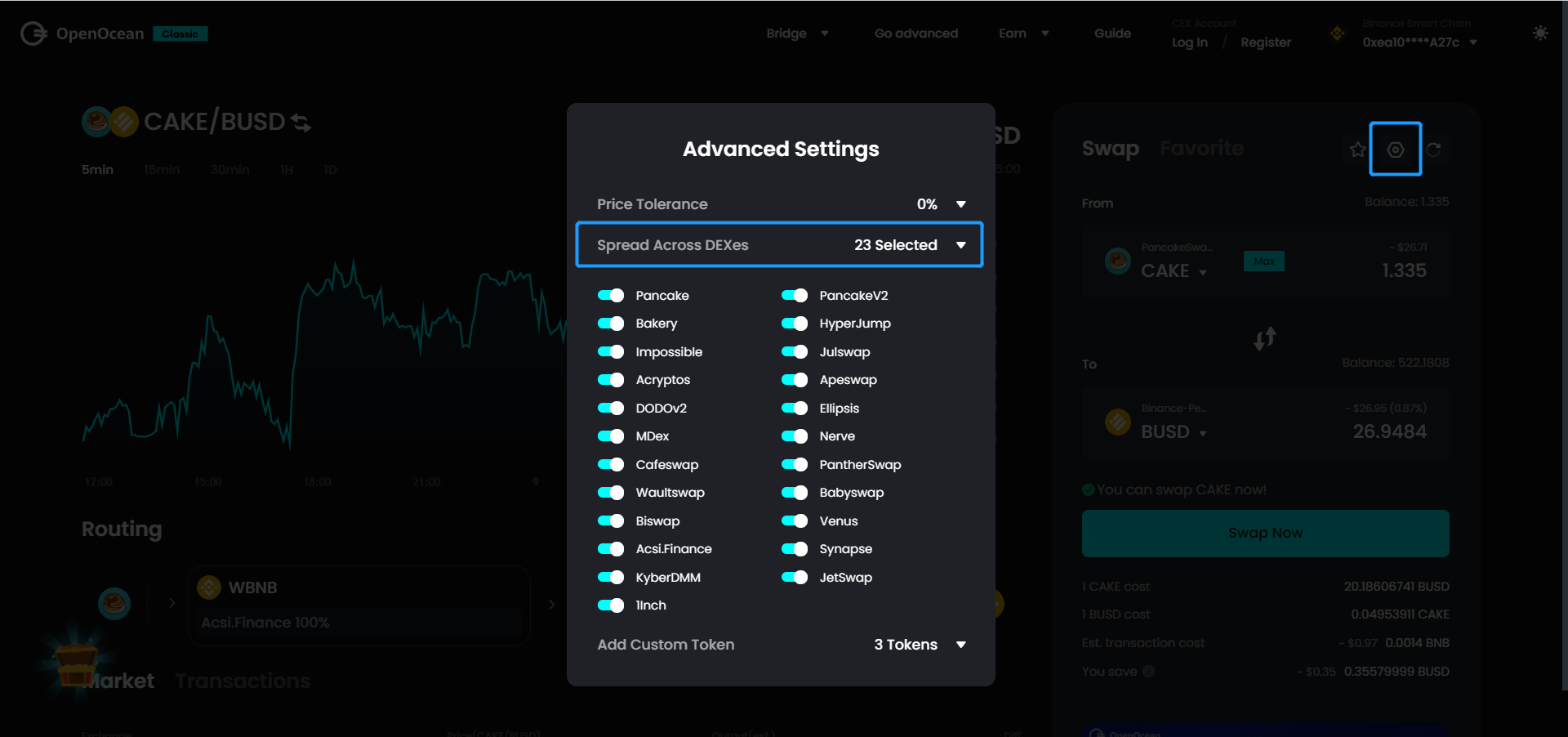Select the 1H chart interval
The height and width of the screenshot is (737, 1568).
pos(287,170)
